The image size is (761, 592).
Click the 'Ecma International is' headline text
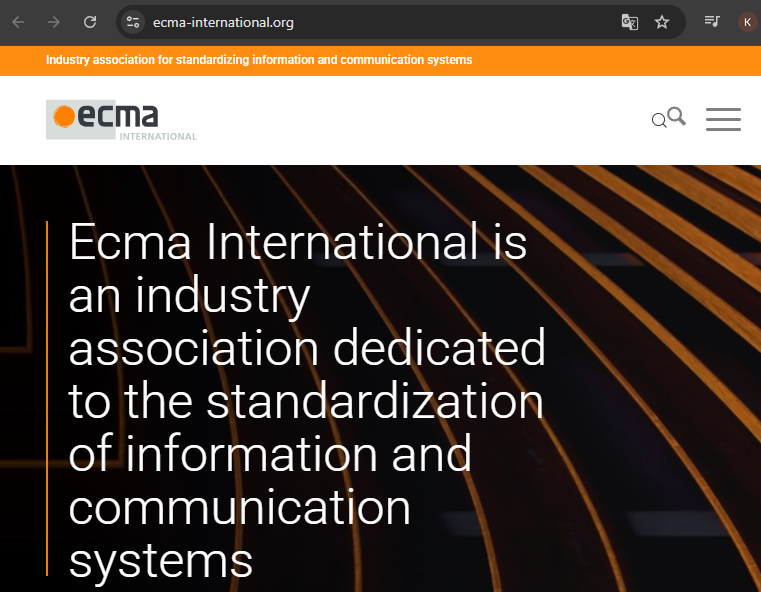click(298, 242)
